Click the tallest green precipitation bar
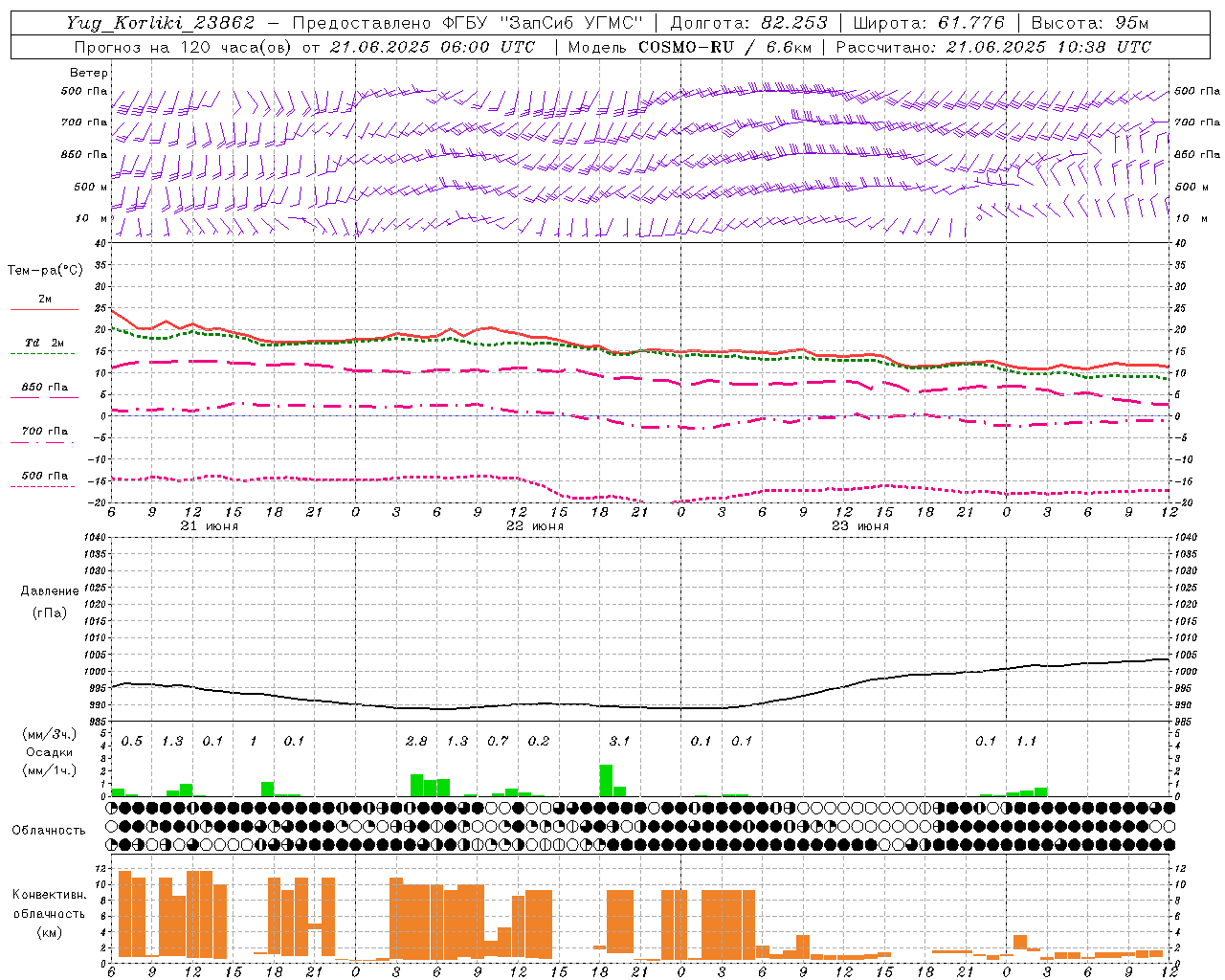 pyautogui.click(x=606, y=781)
